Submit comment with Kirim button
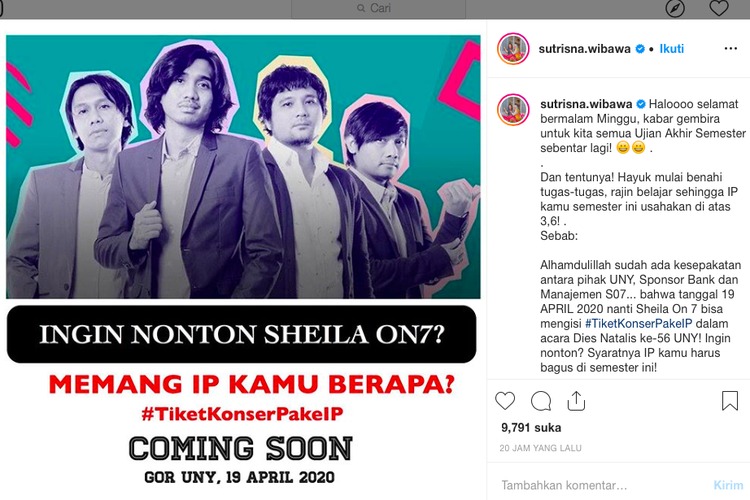This screenshot has width=750, height=500. tap(728, 485)
